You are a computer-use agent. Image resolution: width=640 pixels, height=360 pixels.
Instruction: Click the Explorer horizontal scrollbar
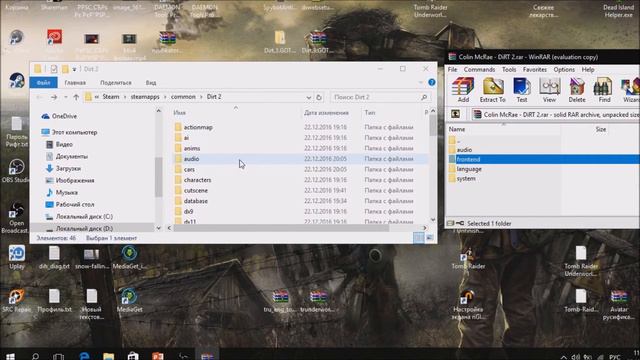(x=281, y=228)
